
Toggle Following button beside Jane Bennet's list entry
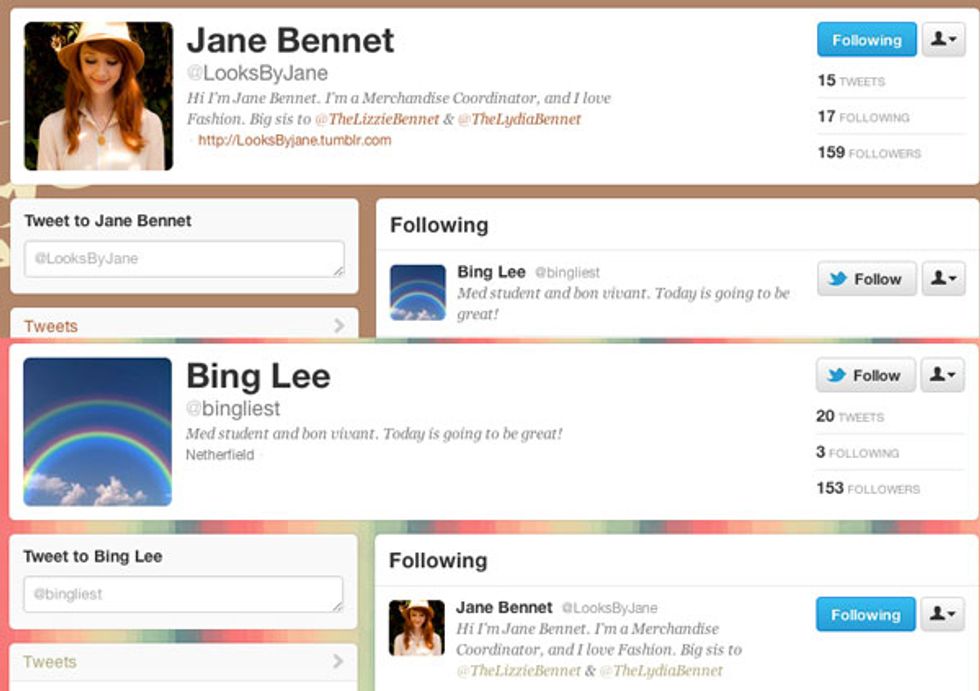coord(866,614)
